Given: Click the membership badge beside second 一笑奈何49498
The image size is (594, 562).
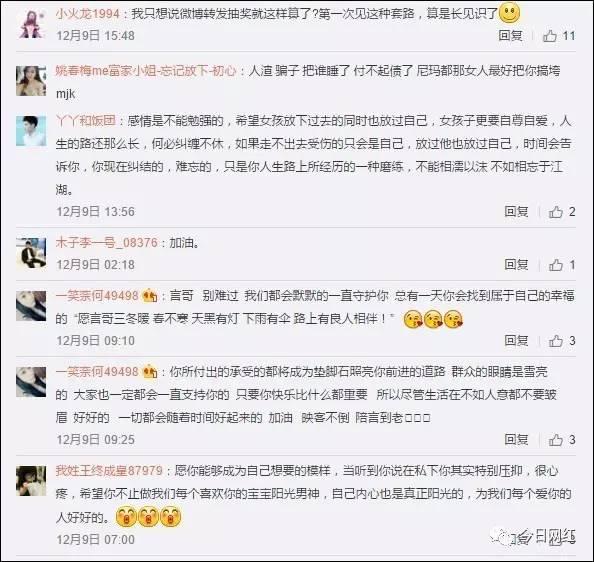Looking at the screenshot, I should click(150, 372).
